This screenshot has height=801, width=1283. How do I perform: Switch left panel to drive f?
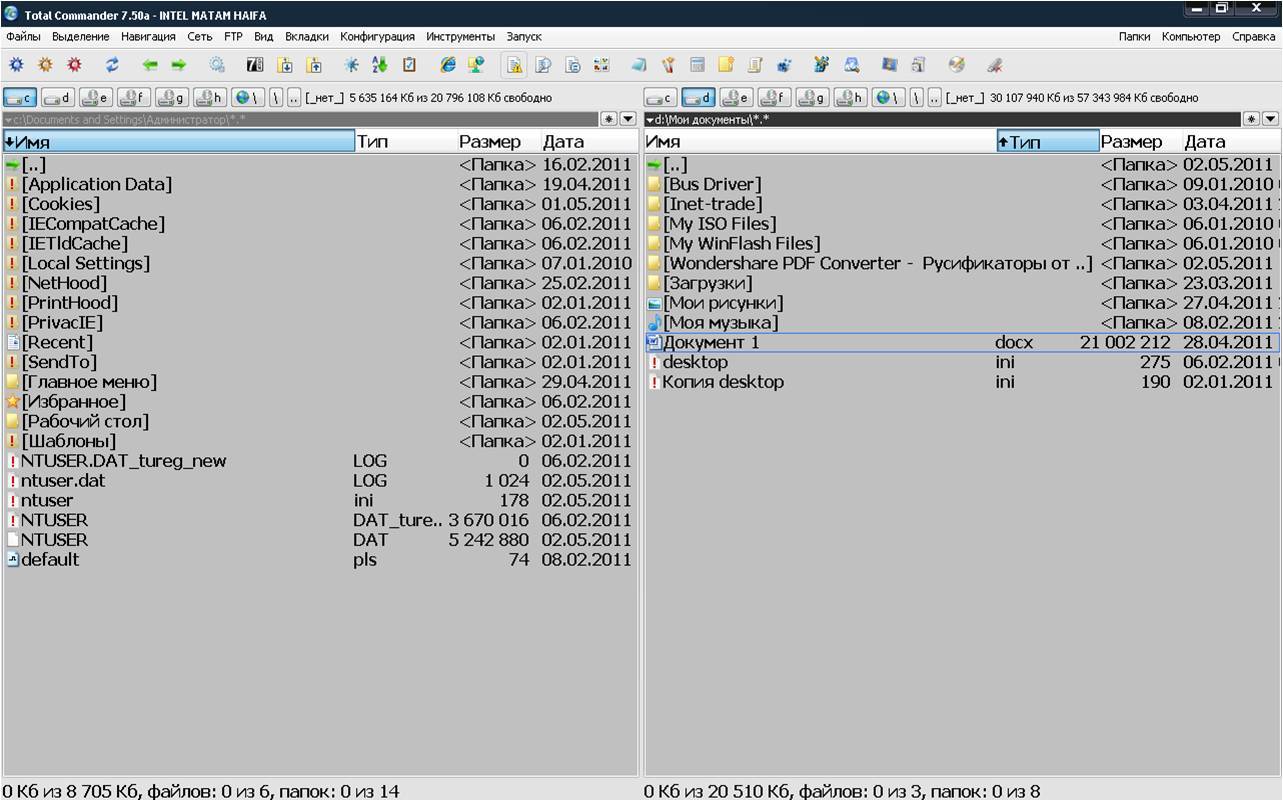pyautogui.click(x=135, y=98)
